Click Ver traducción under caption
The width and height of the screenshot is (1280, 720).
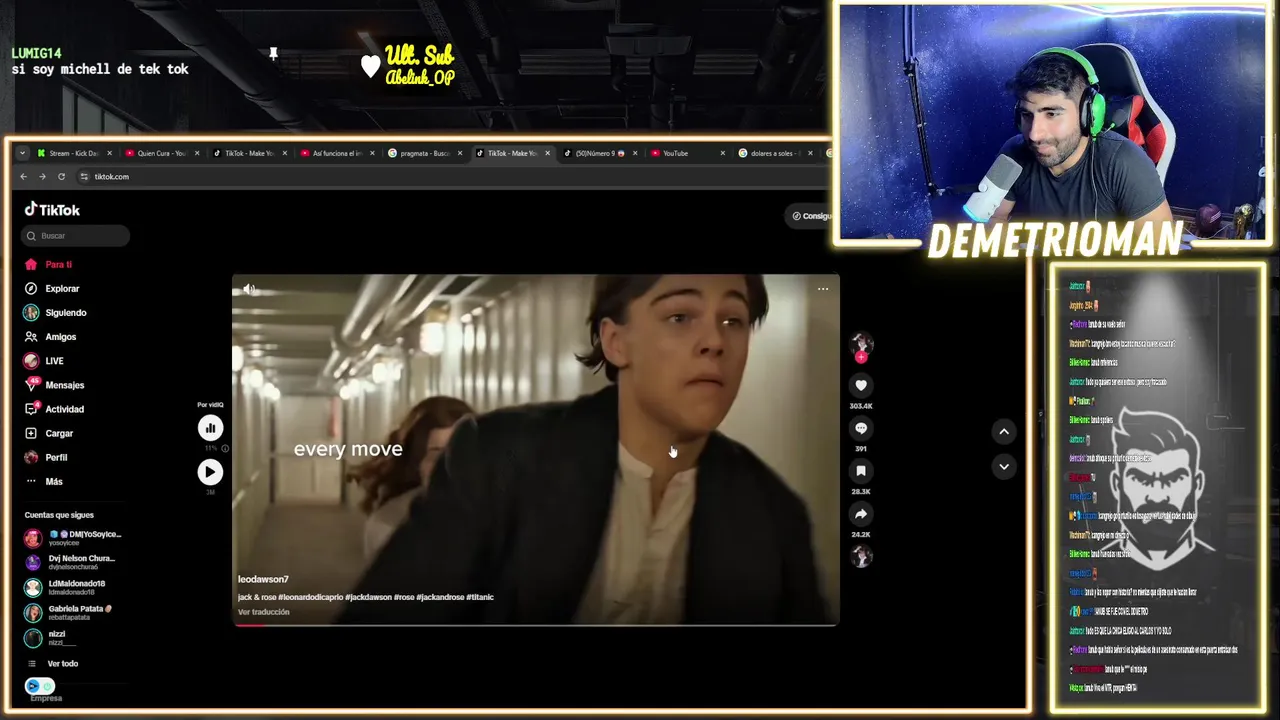(264, 612)
